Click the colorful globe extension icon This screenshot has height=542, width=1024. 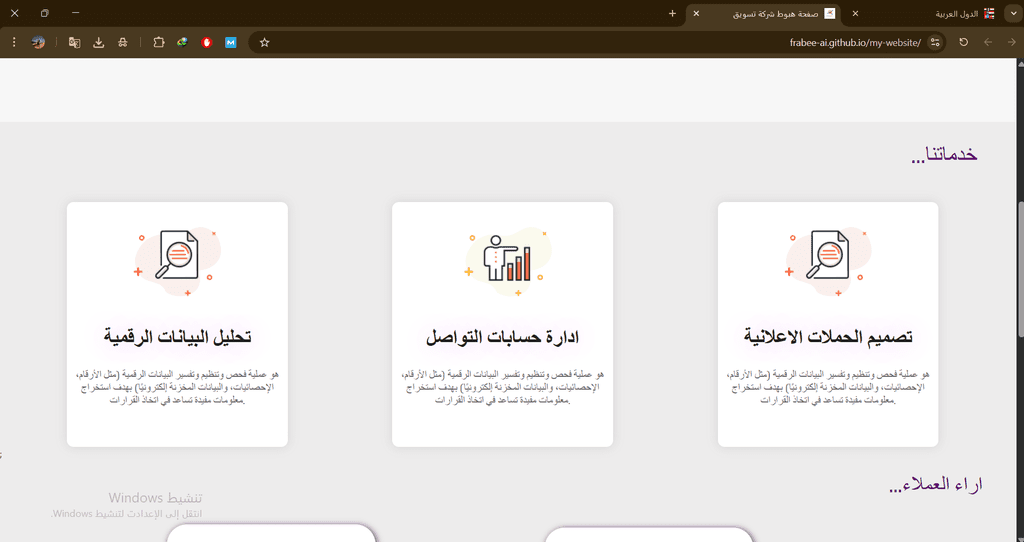click(183, 42)
